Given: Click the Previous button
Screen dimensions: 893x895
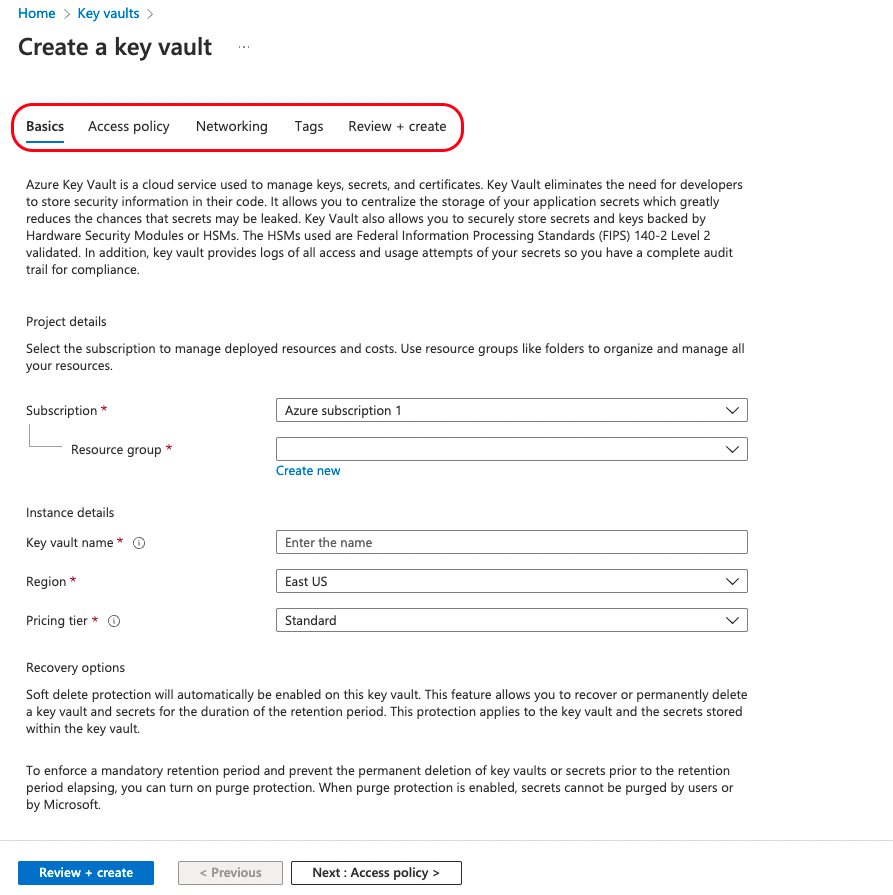Looking at the screenshot, I should pyautogui.click(x=230, y=873).
